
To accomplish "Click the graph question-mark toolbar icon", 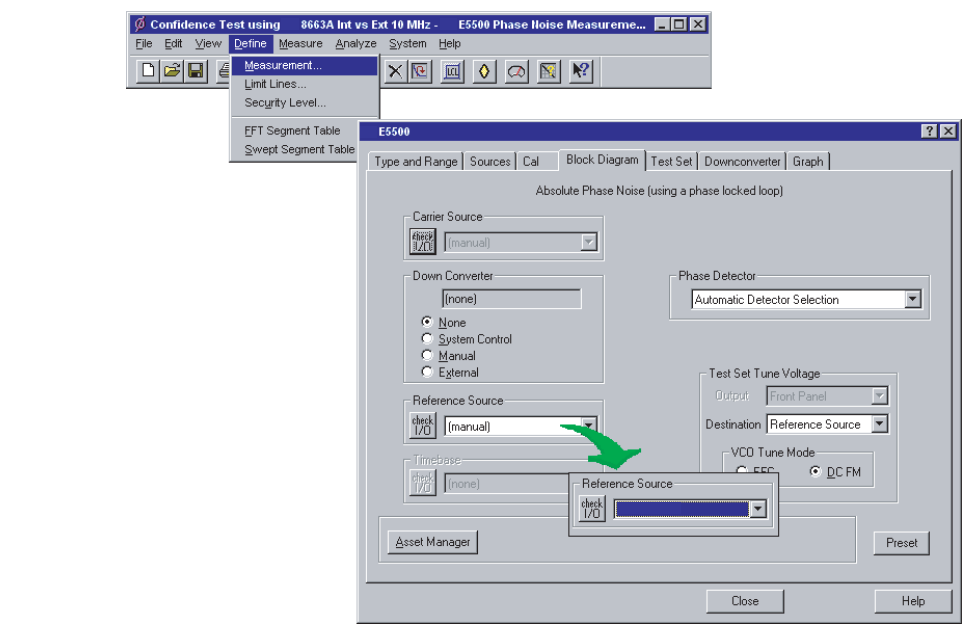I will pyautogui.click(x=548, y=71).
